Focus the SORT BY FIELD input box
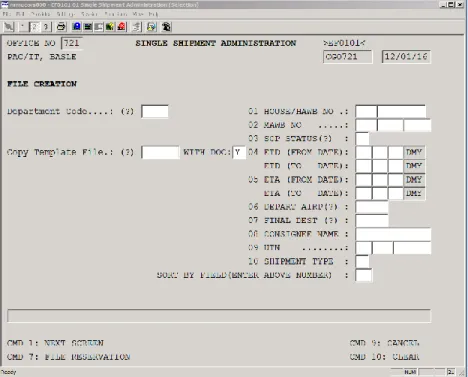Viewport: 468px width, 377px height. [x=364, y=275]
